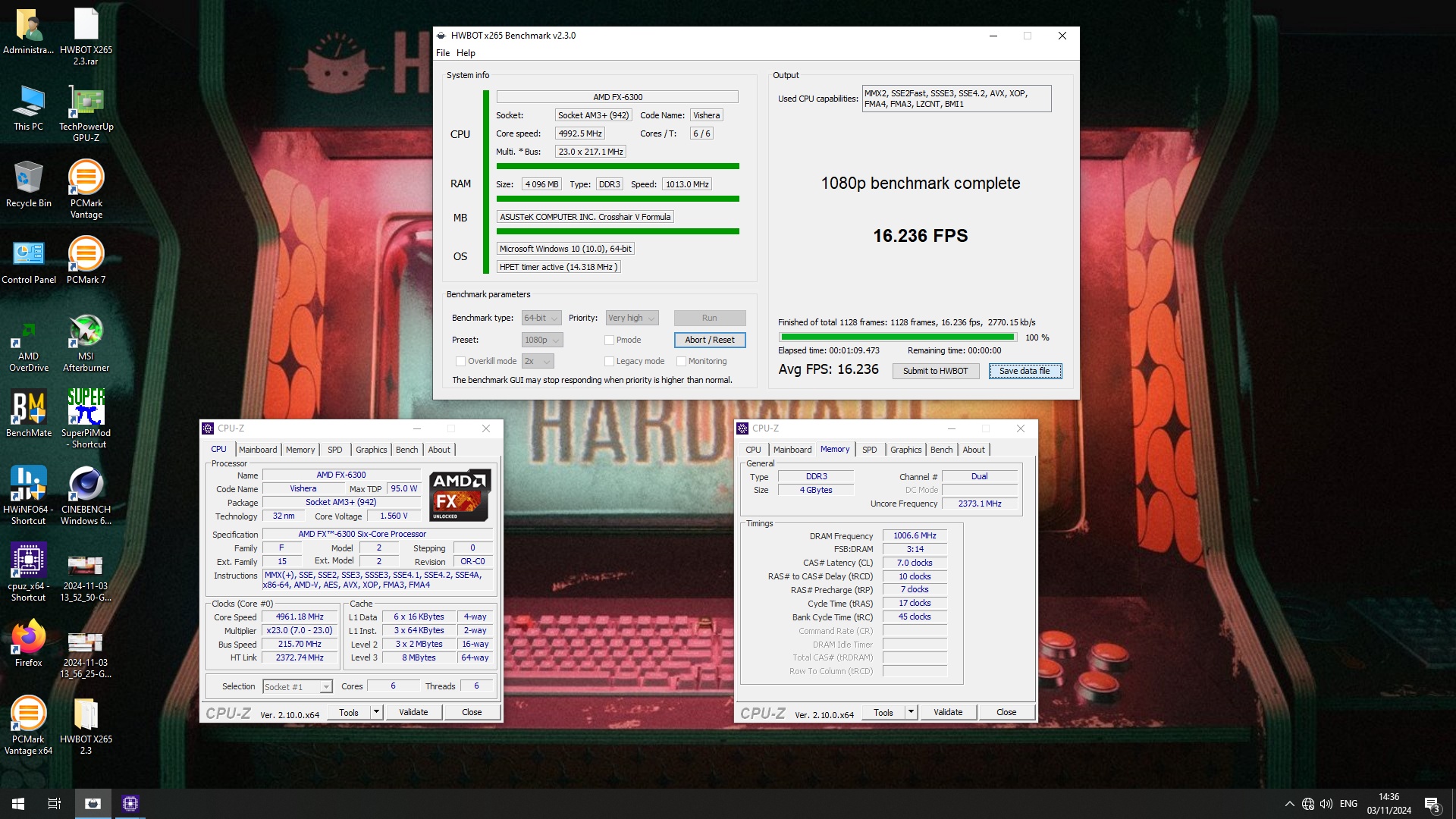This screenshot has width=1456, height=819.
Task: Switch to Mainboard tab in left CPU-Z
Action: point(258,450)
